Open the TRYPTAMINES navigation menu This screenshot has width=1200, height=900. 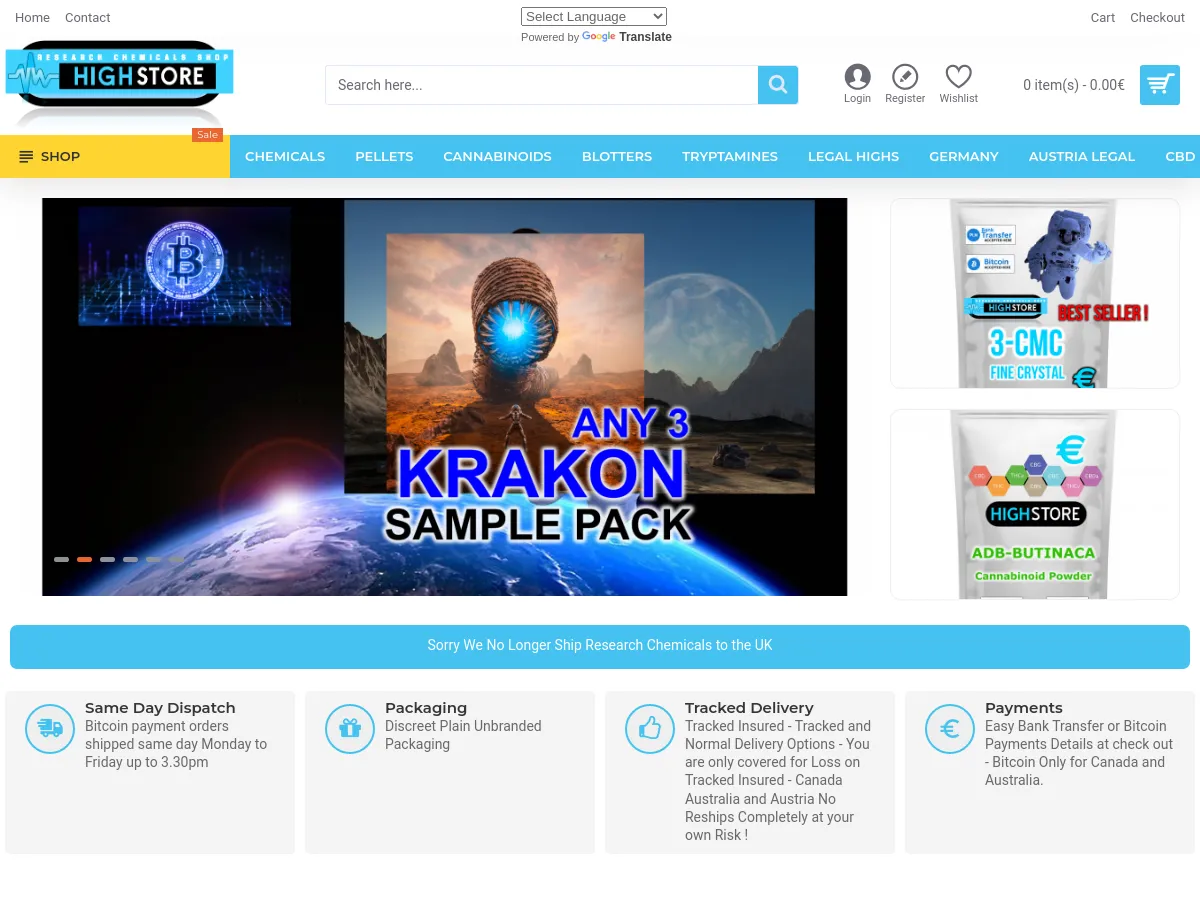[x=729, y=156]
